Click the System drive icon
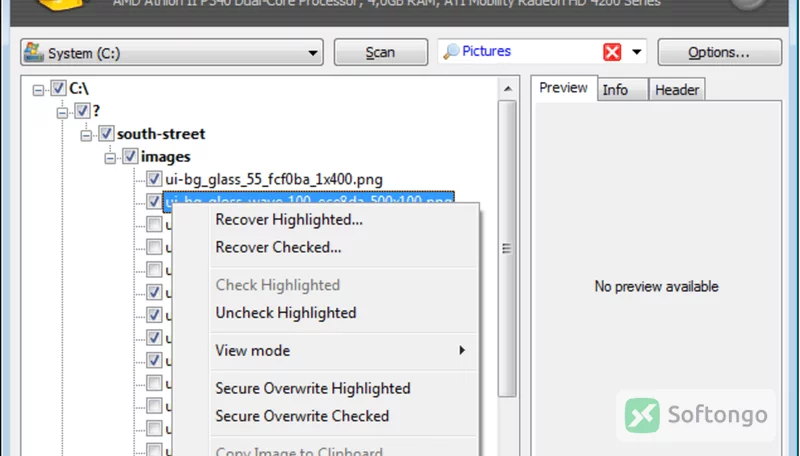The width and height of the screenshot is (800, 456). (x=34, y=52)
